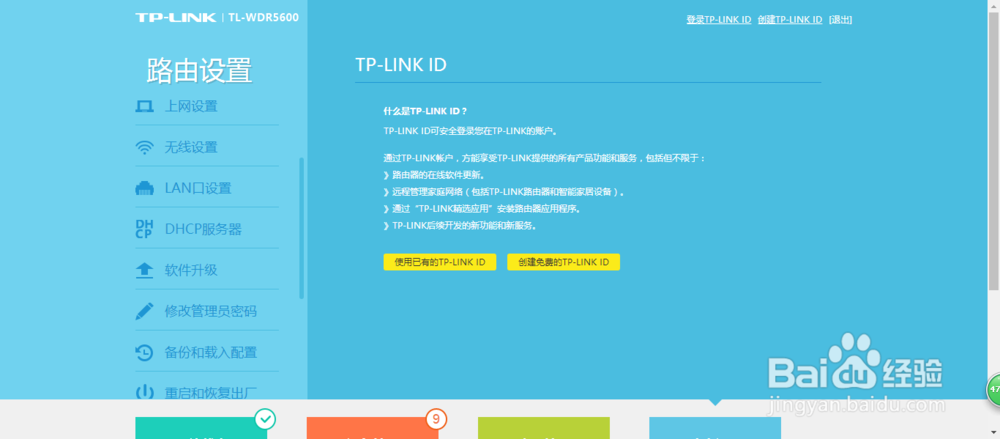Screen dimensions: 1000x439
Task: Click the 路由设置 sidebar heading
Action: click(199, 70)
